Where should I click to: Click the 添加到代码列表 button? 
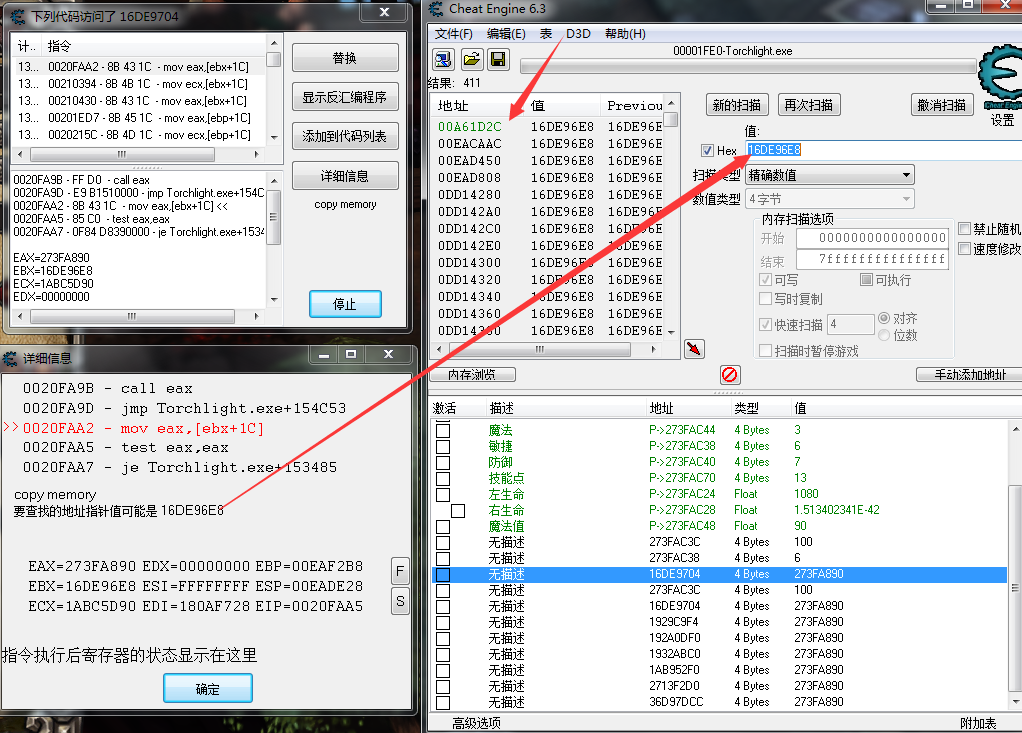[x=345, y=136]
